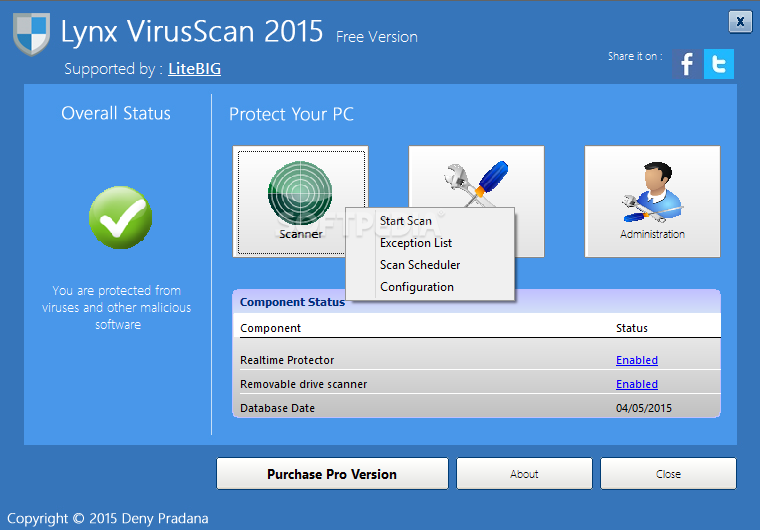Share on Facebook icon
Viewport: 760px width, 530px height.
[x=686, y=64]
